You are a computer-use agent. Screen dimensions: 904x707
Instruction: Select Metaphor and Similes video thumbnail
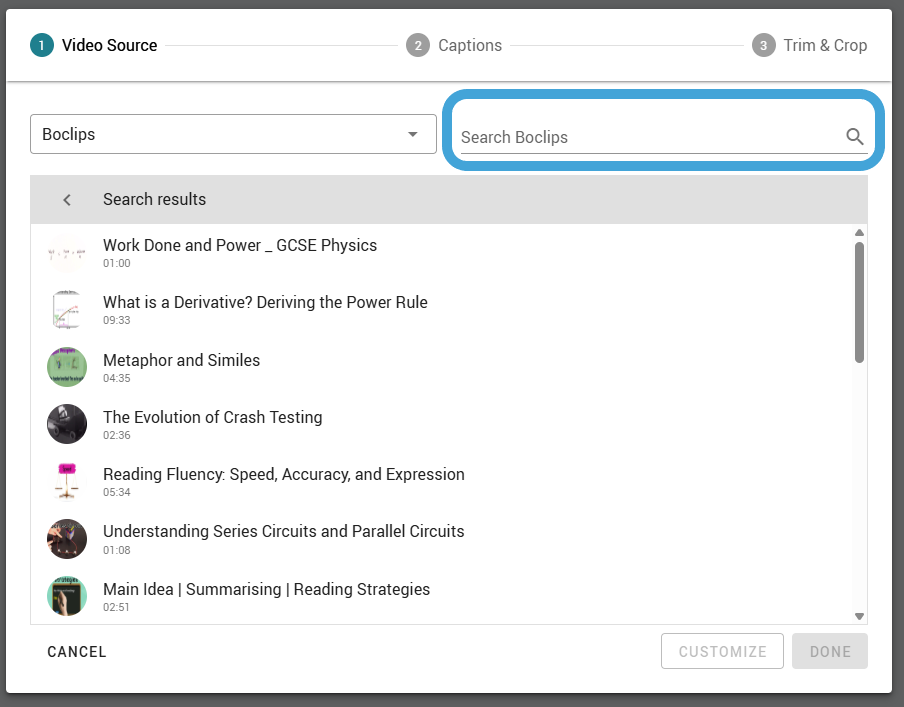pyautogui.click(x=67, y=367)
